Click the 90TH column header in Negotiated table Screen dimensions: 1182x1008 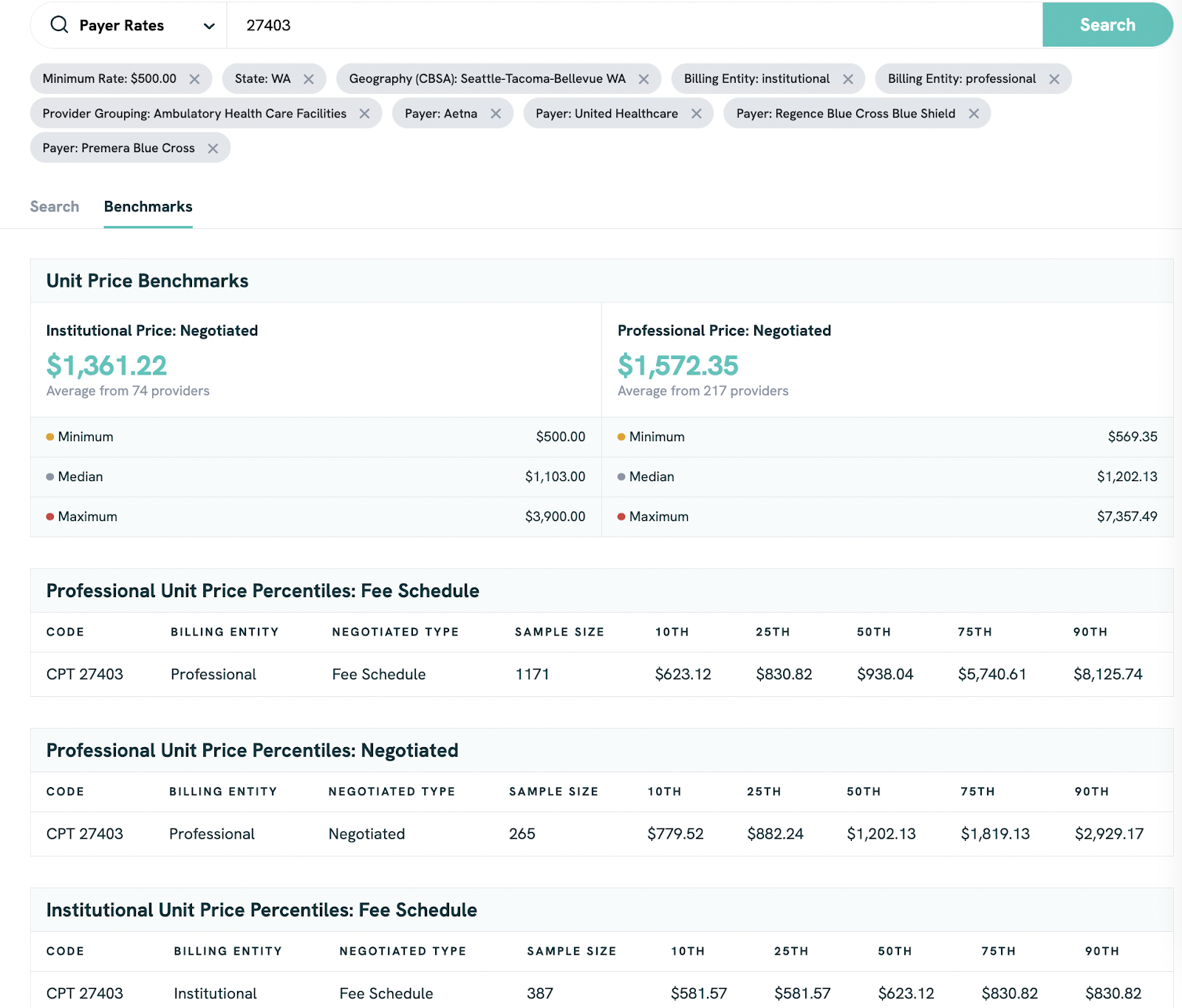[1091, 791]
